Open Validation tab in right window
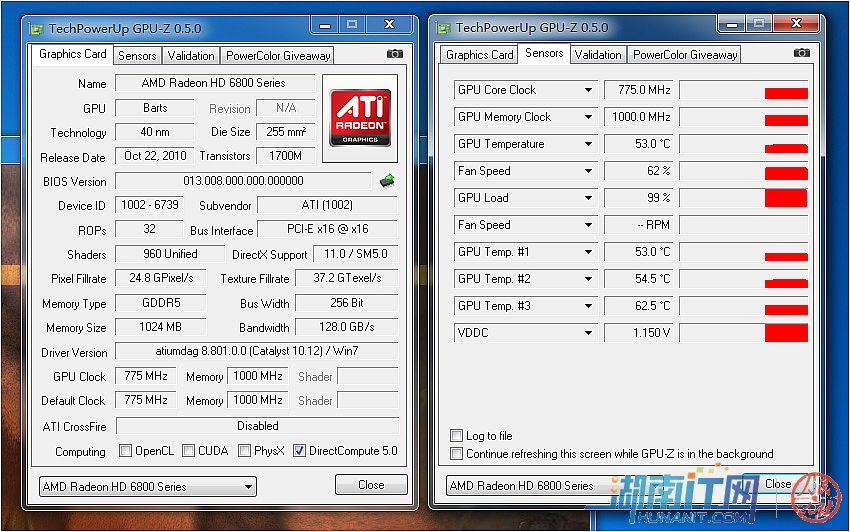Viewport: 850px width, 532px height. pos(598,54)
